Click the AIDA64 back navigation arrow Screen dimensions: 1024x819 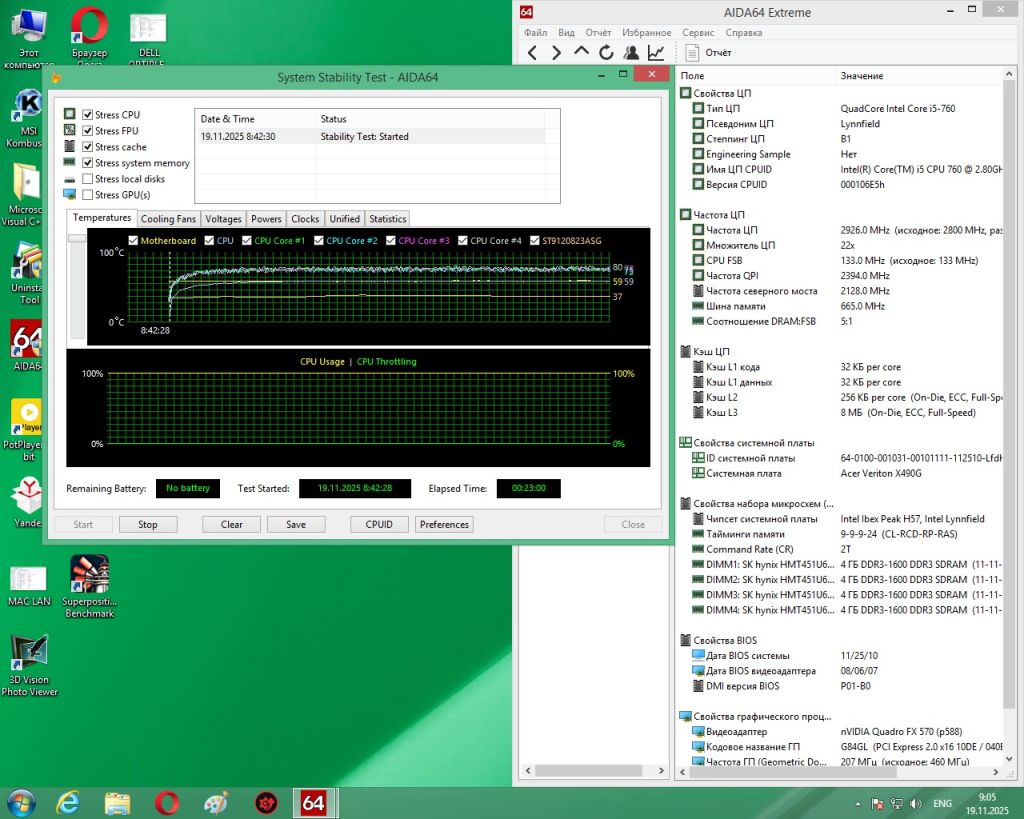pos(532,53)
